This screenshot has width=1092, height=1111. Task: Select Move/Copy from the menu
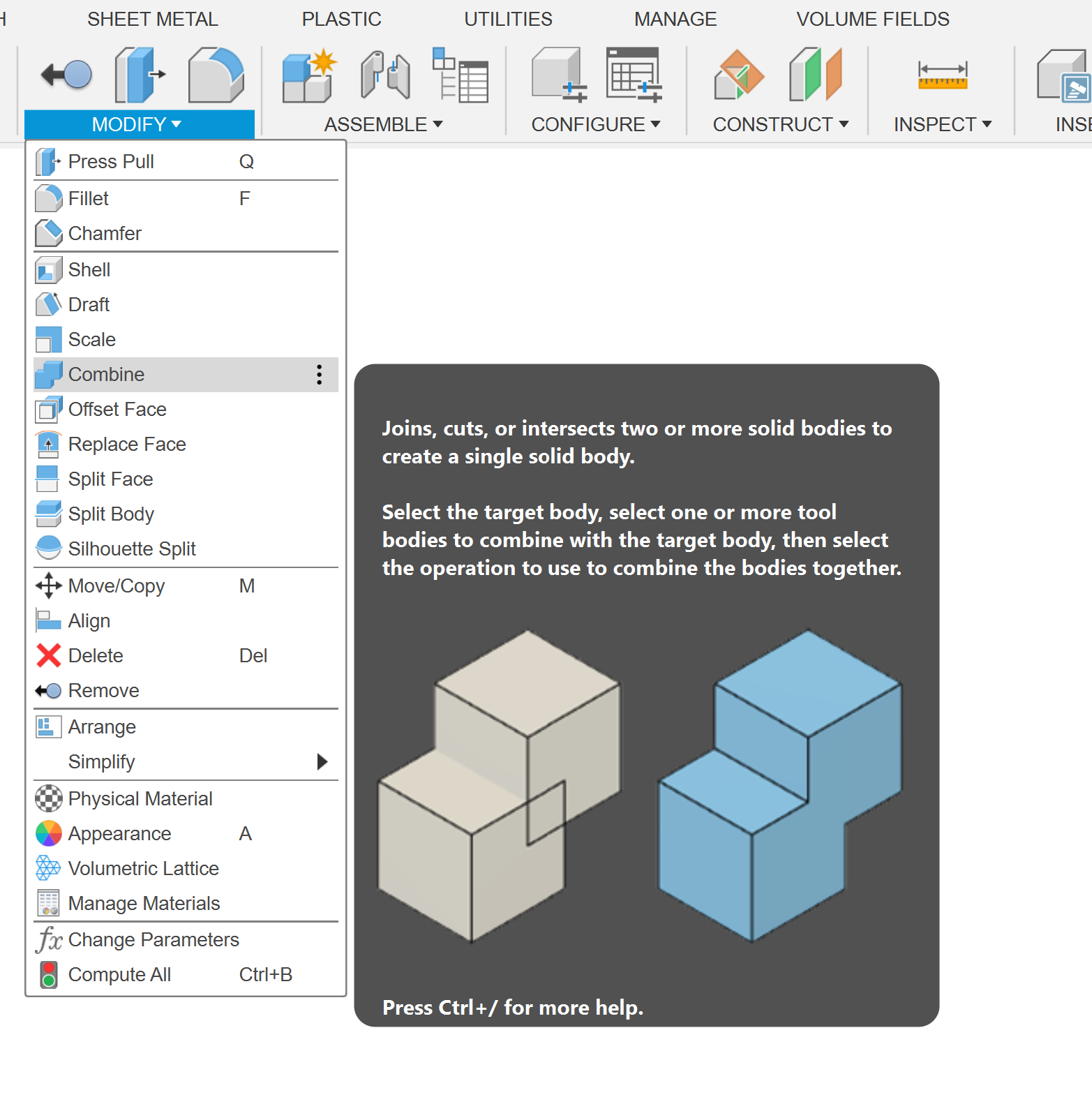coord(186,586)
